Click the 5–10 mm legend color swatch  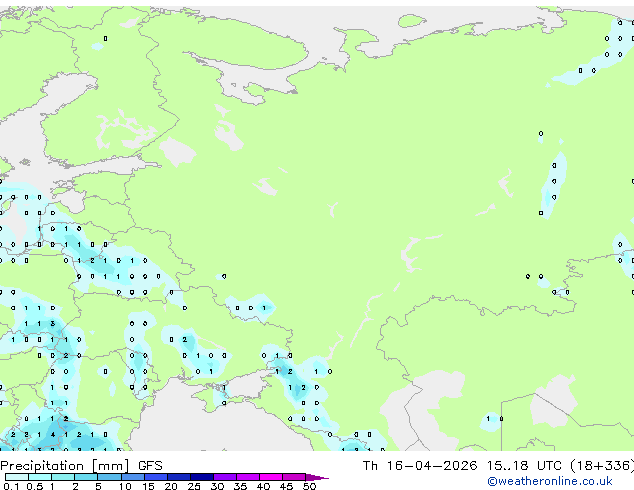109,477
